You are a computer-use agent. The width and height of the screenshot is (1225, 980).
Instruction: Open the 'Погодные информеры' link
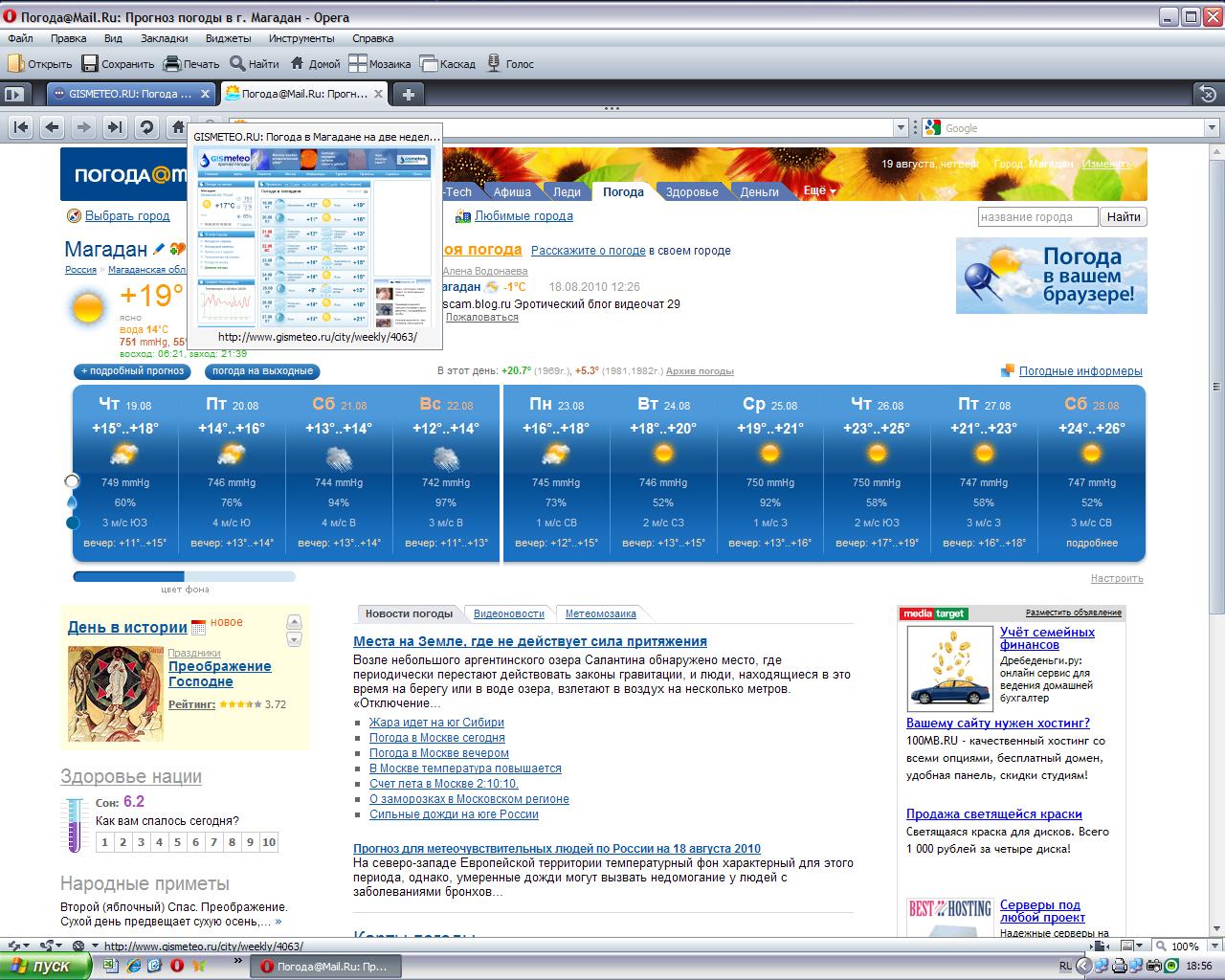pos(1080,371)
